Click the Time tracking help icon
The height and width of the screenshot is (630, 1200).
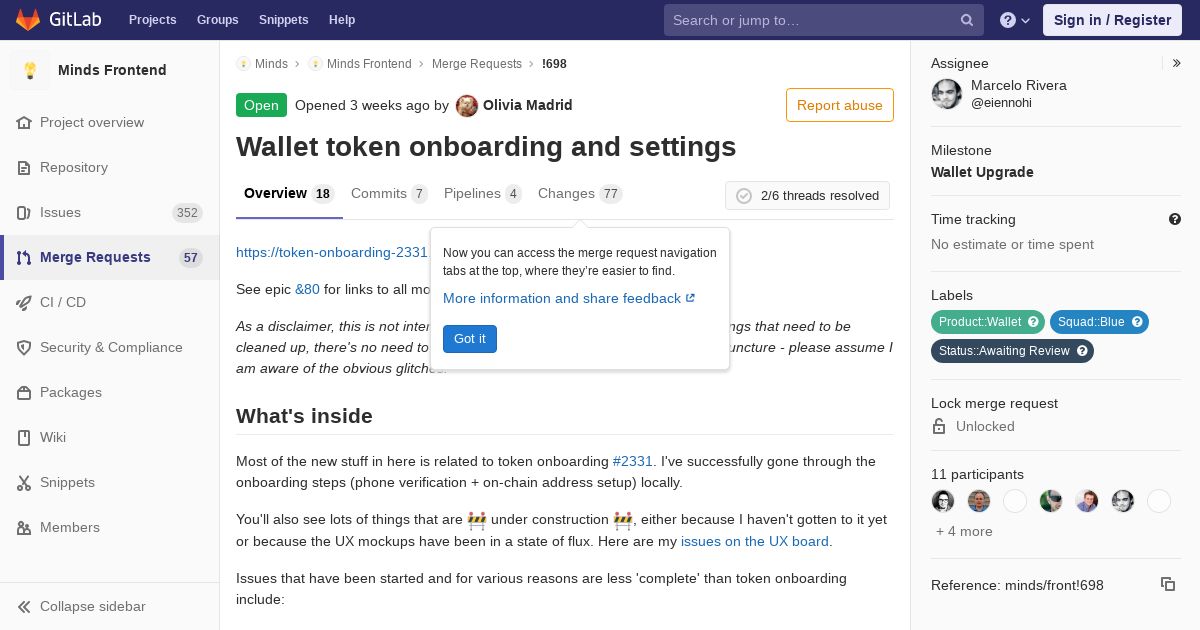click(x=1175, y=219)
